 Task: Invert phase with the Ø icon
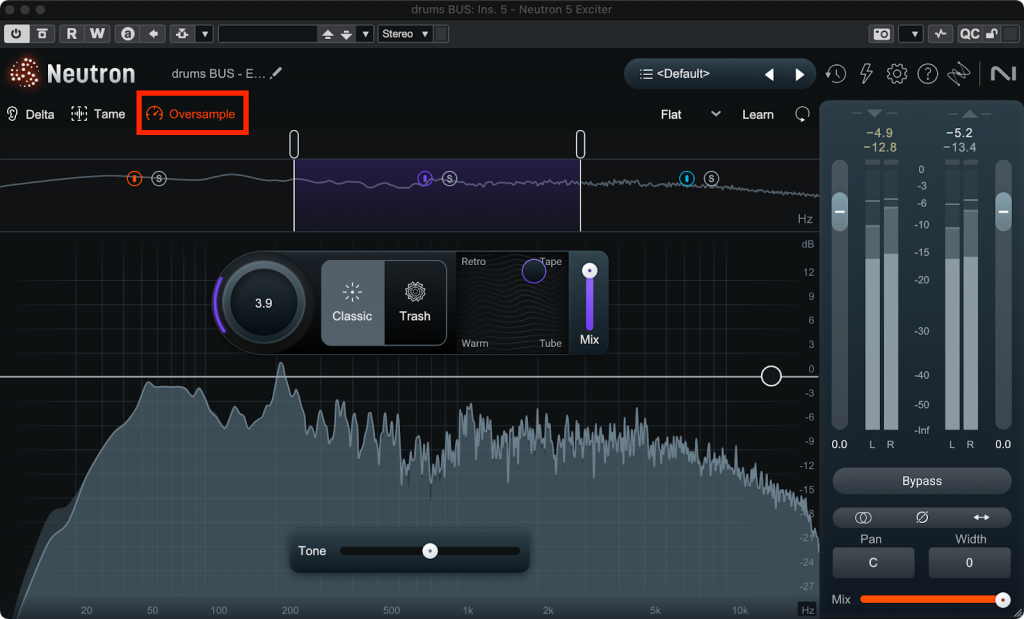pyautogui.click(x=921, y=517)
